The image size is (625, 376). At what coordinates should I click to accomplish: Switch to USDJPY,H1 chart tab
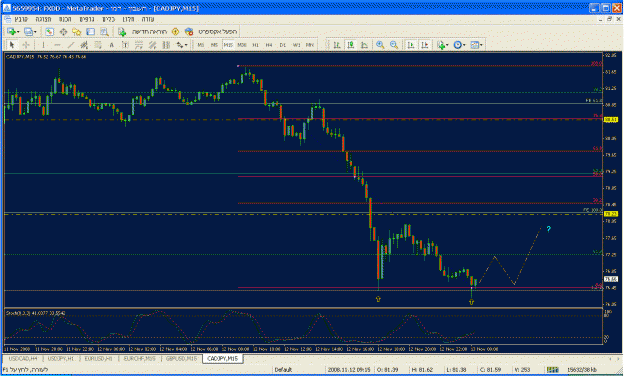pos(61,359)
